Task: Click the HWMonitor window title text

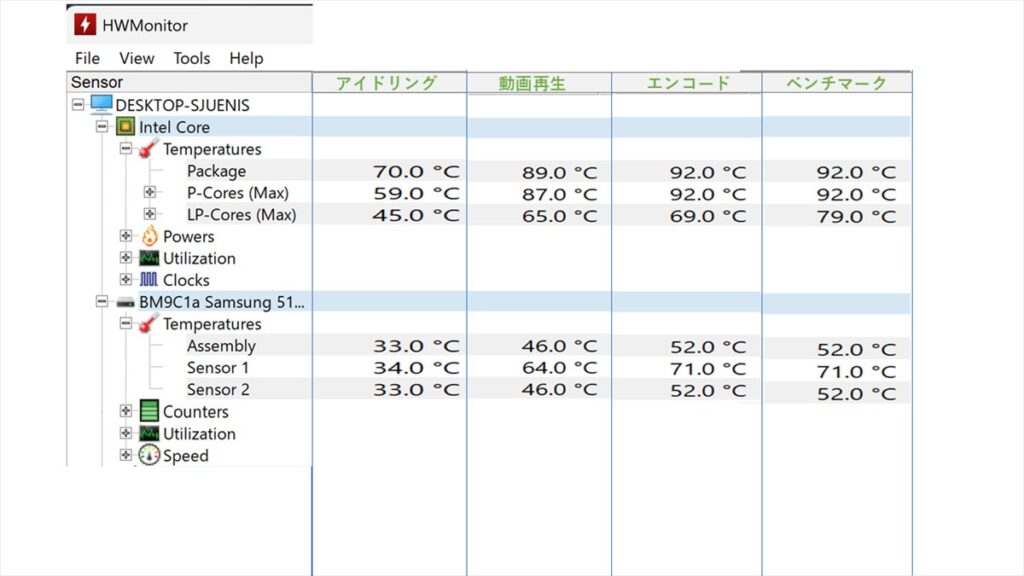Action: click(145, 25)
